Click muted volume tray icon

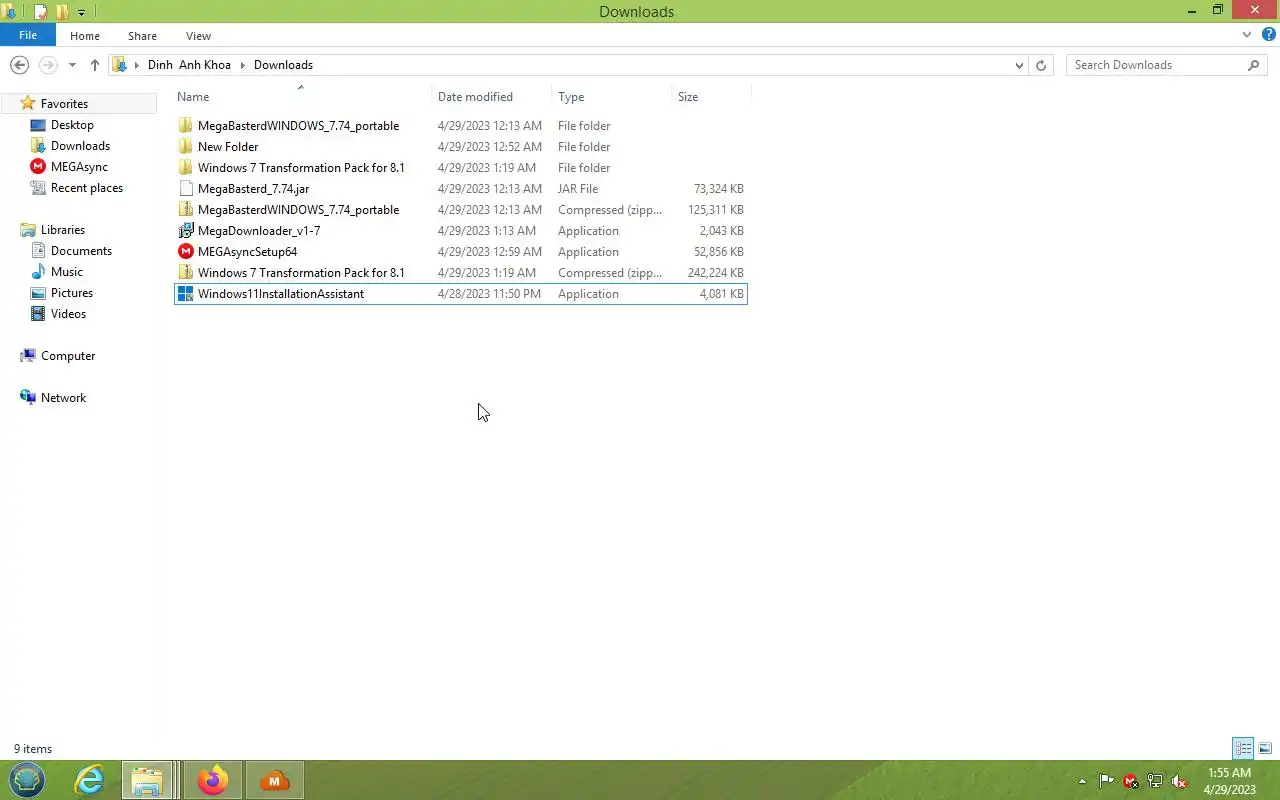point(1179,781)
